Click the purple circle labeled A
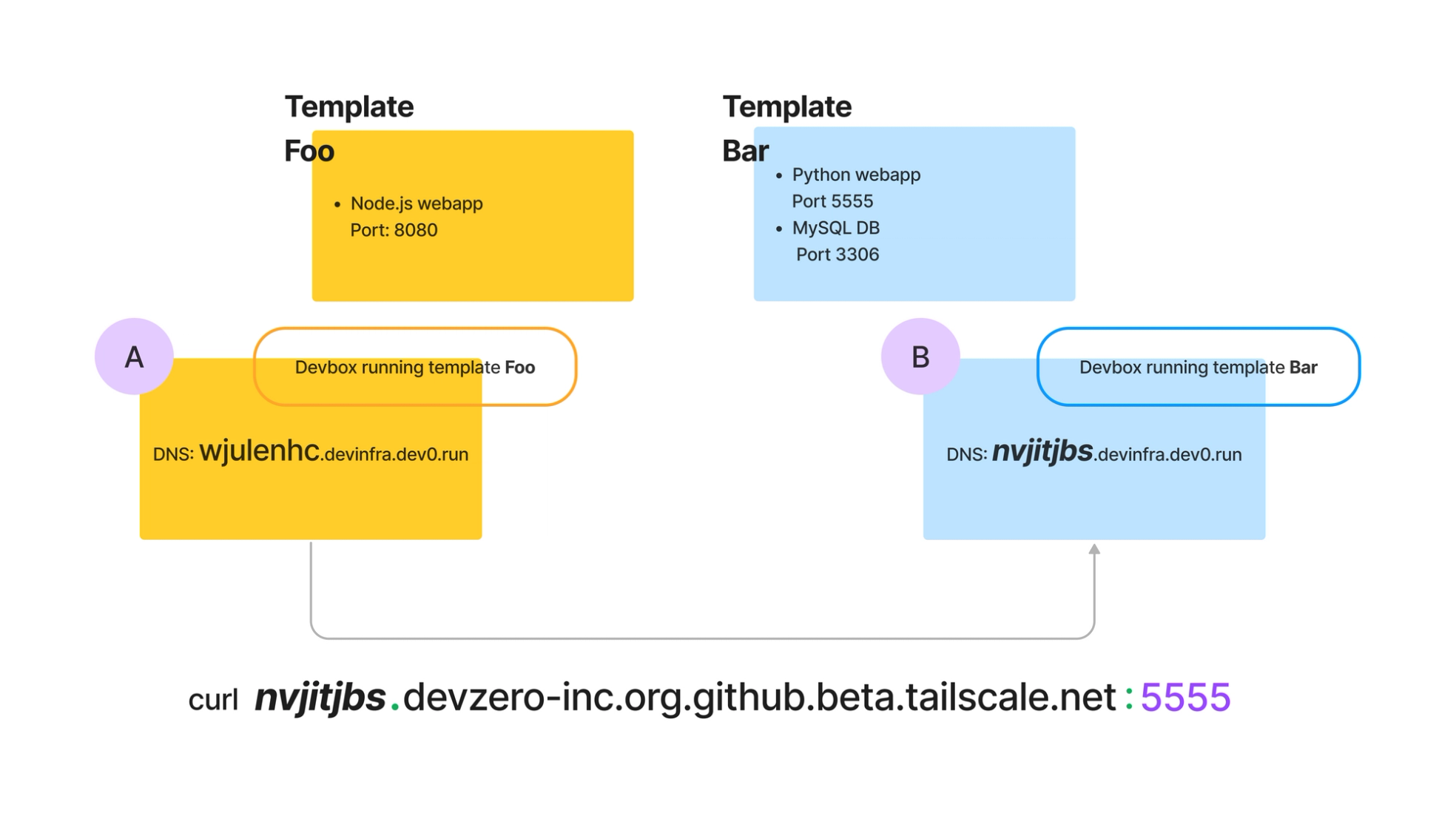 point(134,357)
